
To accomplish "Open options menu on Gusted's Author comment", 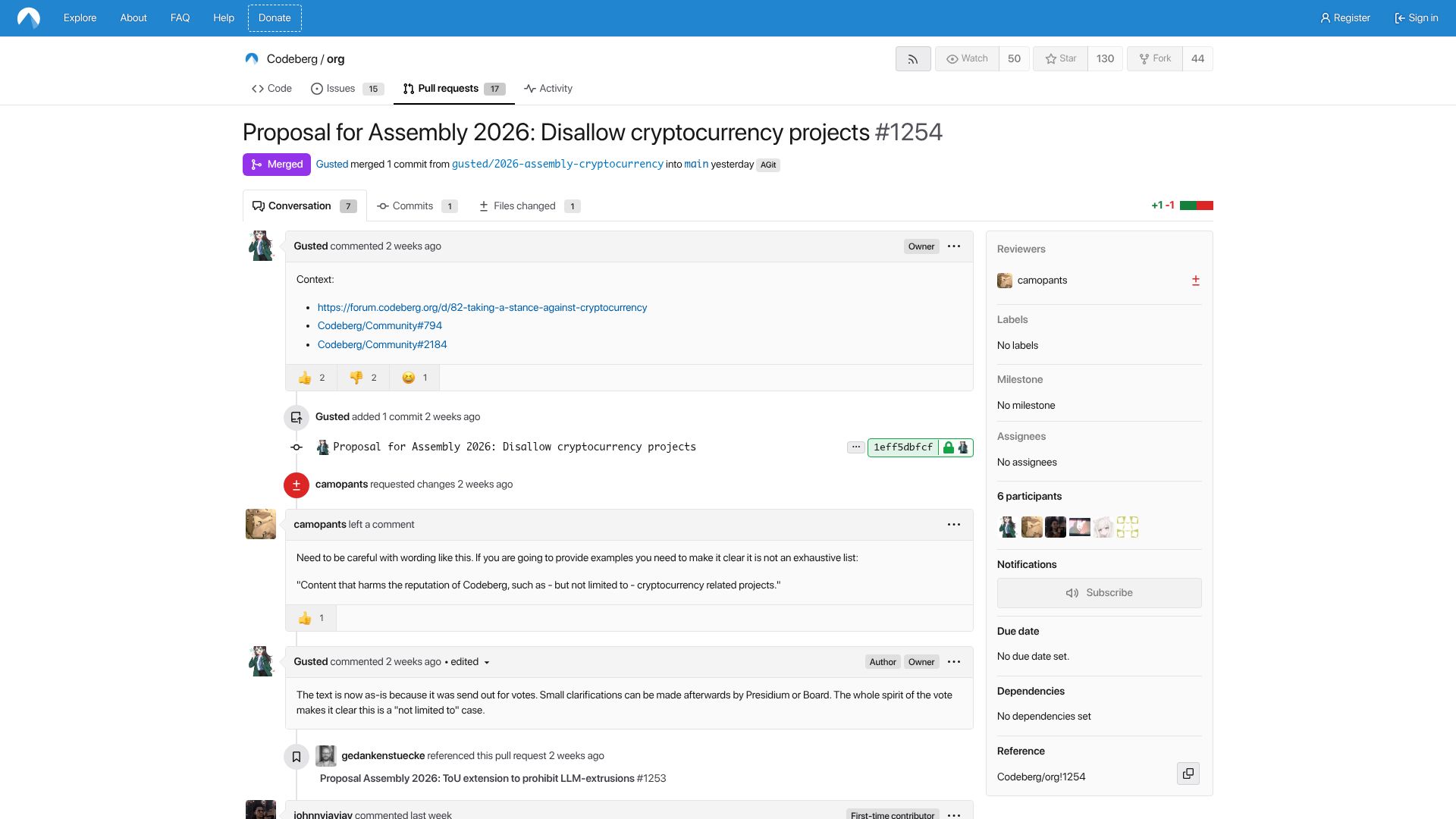I will [x=954, y=662].
